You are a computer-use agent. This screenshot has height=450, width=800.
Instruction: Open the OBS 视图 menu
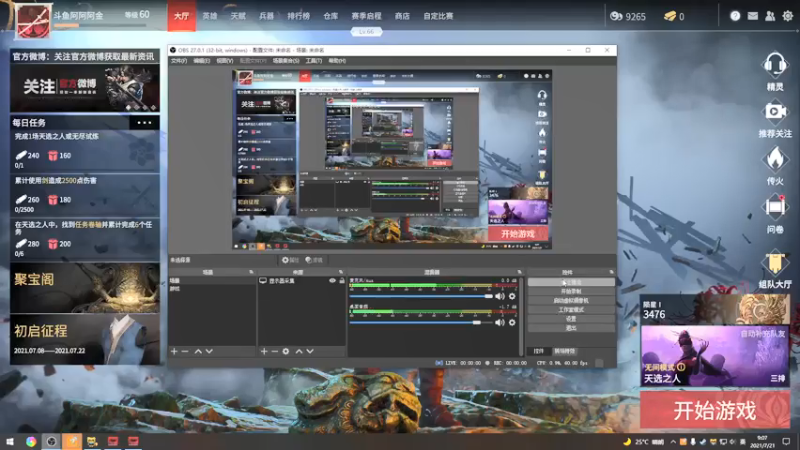(224, 61)
